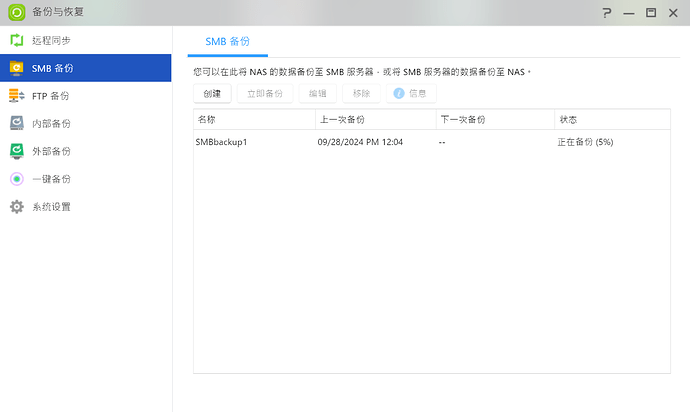Click the 编辑 edit button
This screenshot has width=690, height=412.
[x=317, y=93]
